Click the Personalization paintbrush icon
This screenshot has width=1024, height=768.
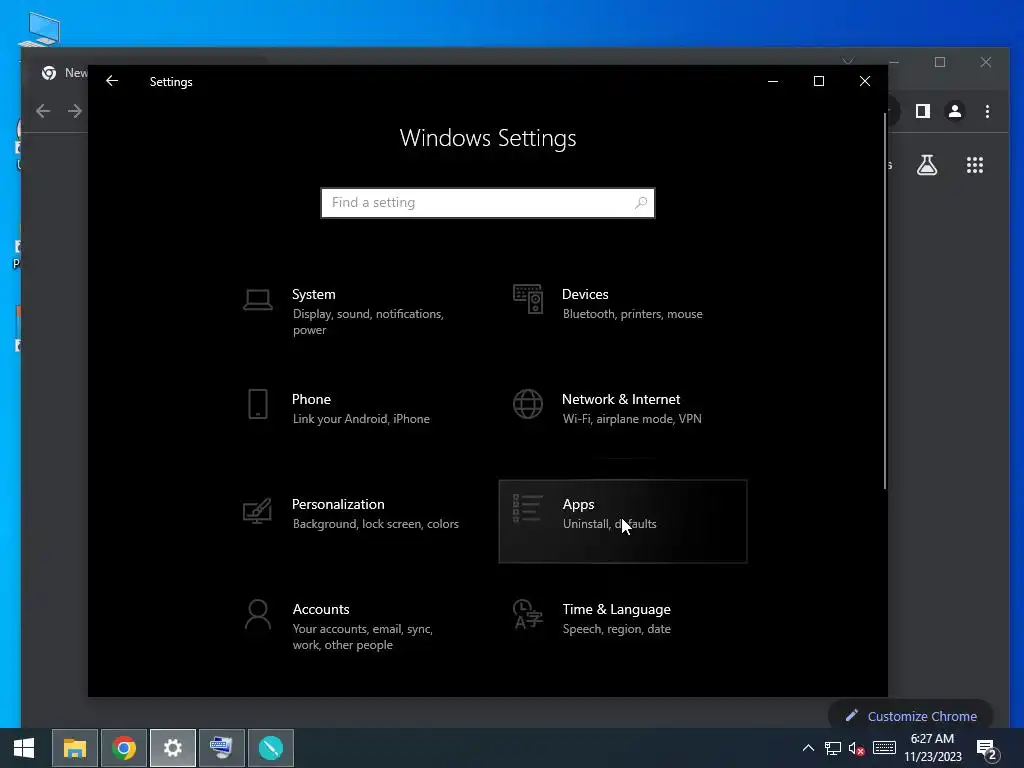(257, 511)
